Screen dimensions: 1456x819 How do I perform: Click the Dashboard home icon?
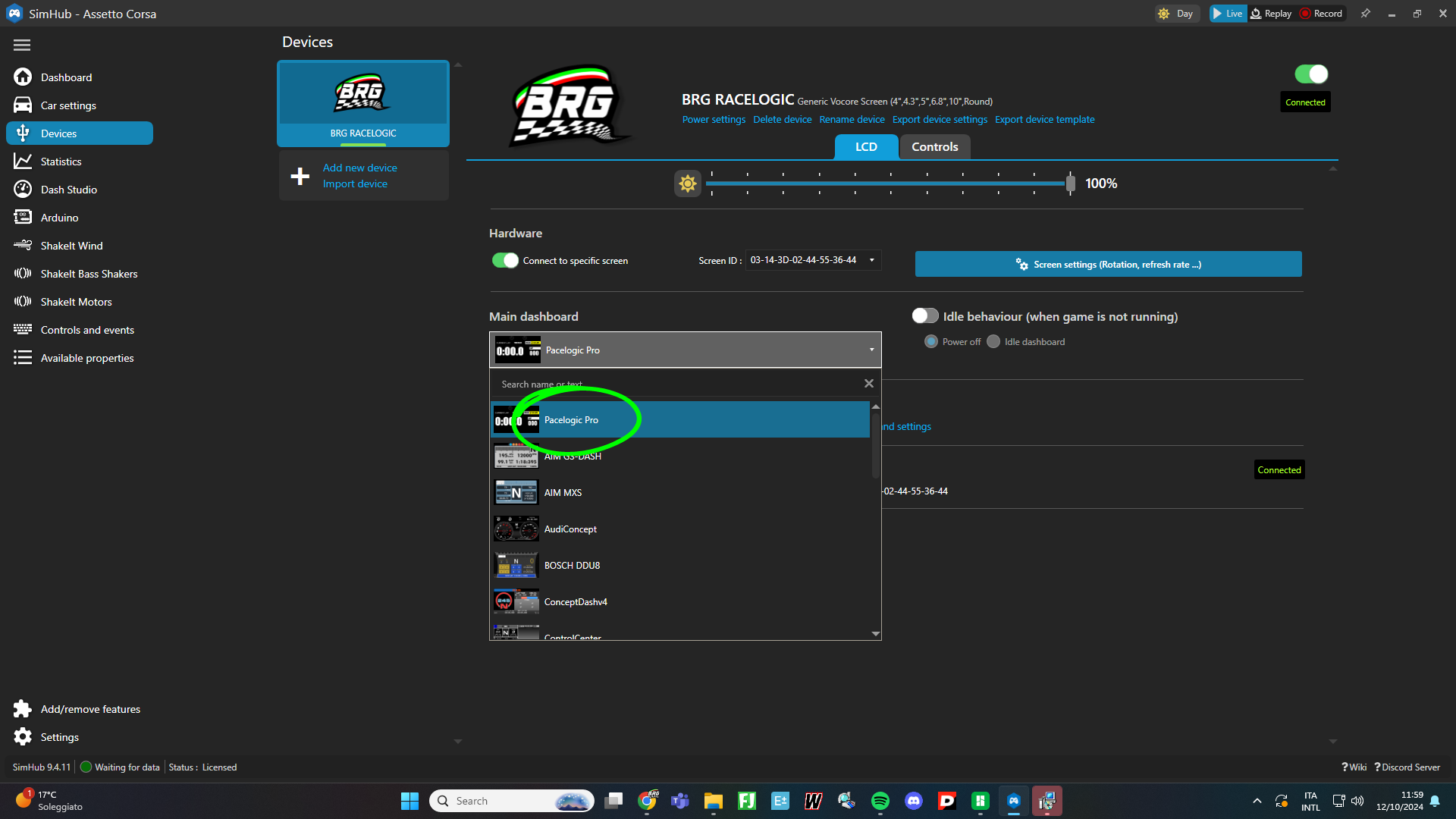pyautogui.click(x=23, y=77)
